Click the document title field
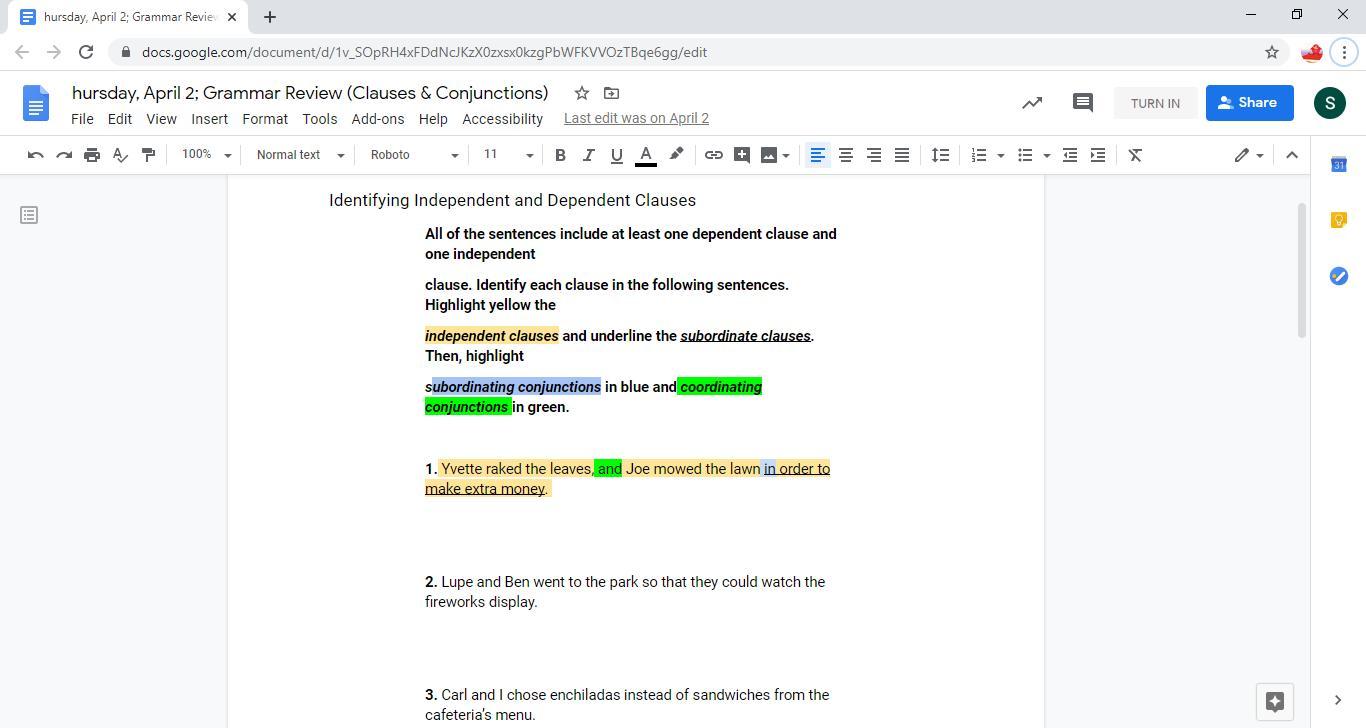1366x728 pixels. [310, 93]
